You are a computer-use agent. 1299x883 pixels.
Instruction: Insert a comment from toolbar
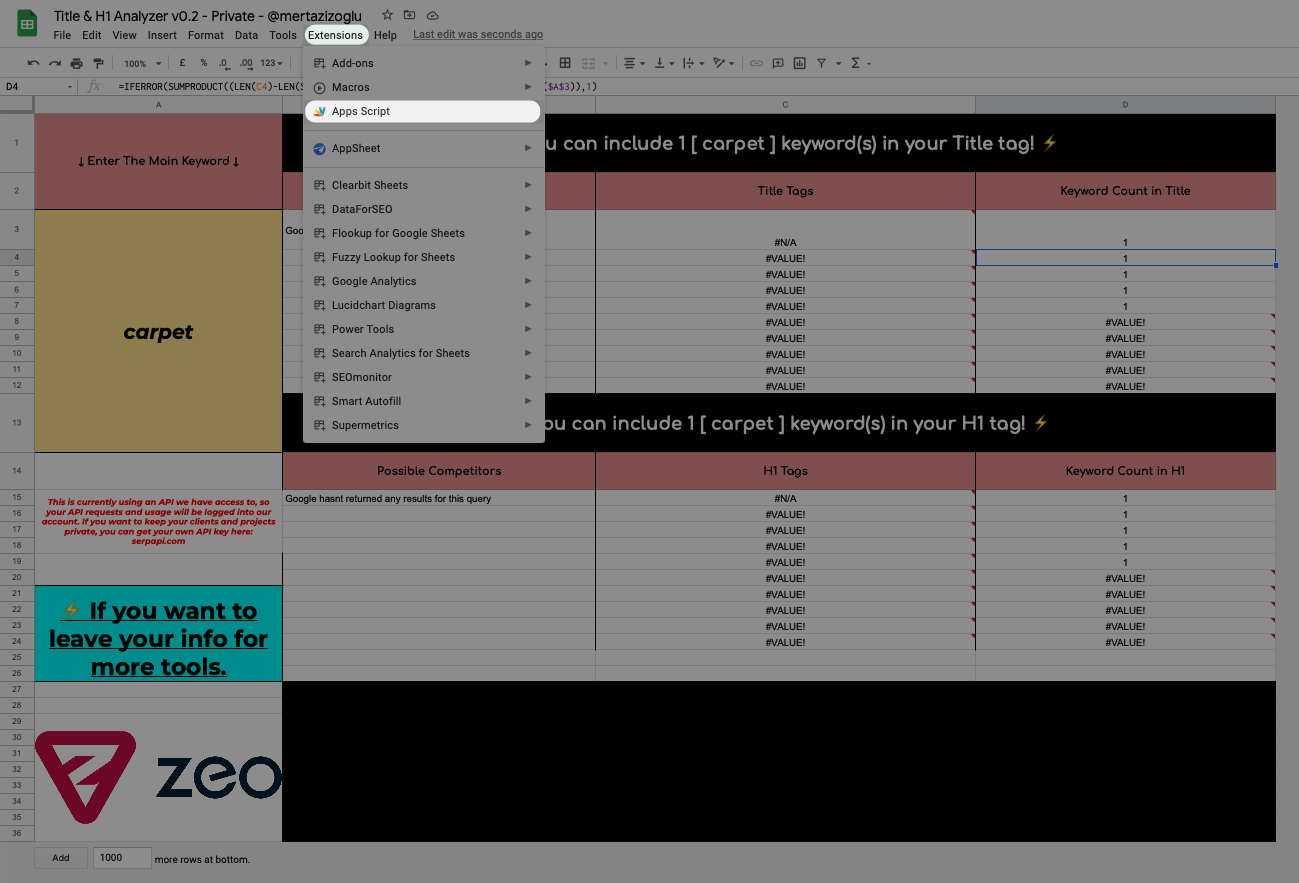point(778,63)
